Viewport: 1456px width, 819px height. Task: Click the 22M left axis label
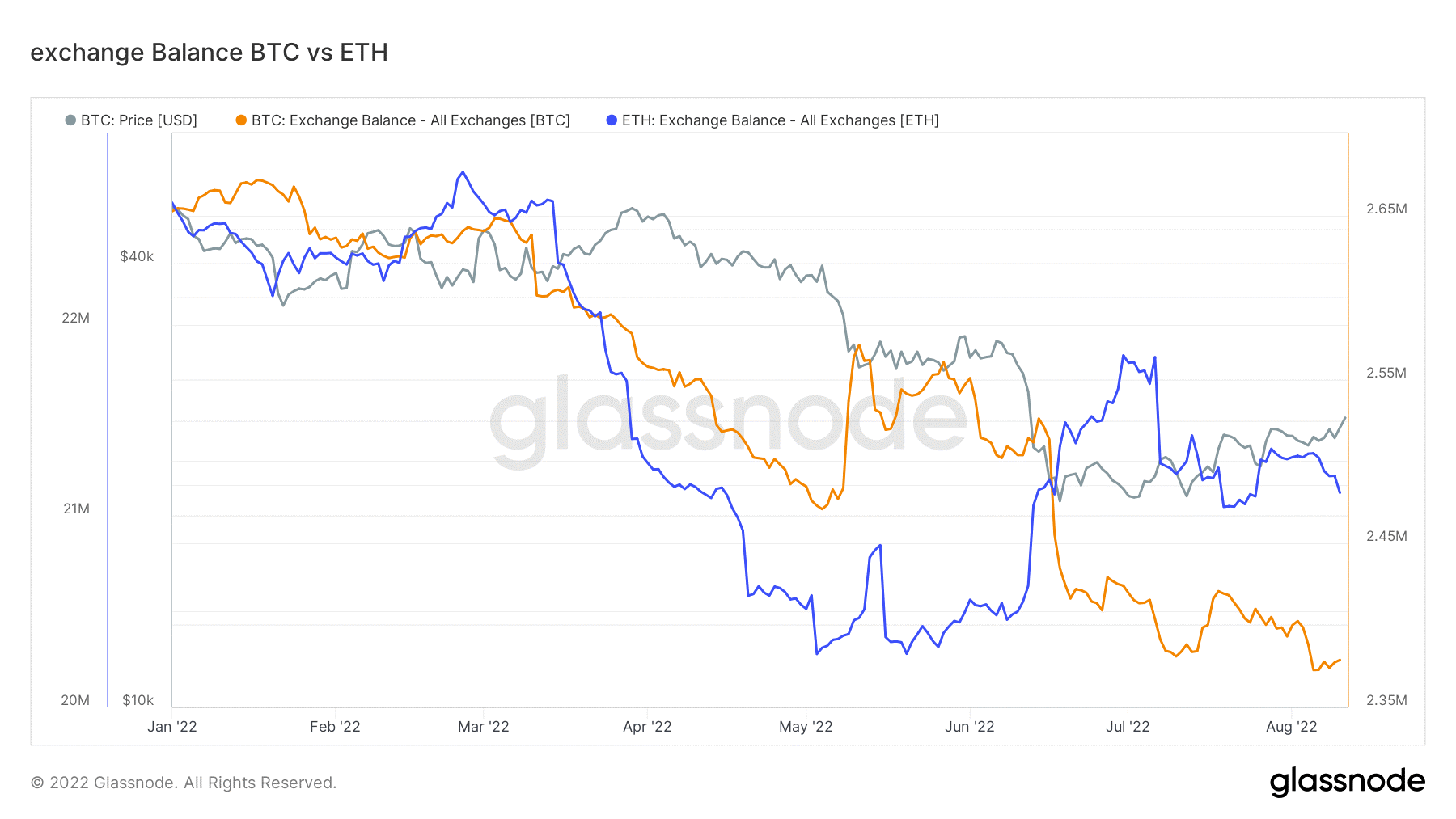click(x=76, y=318)
